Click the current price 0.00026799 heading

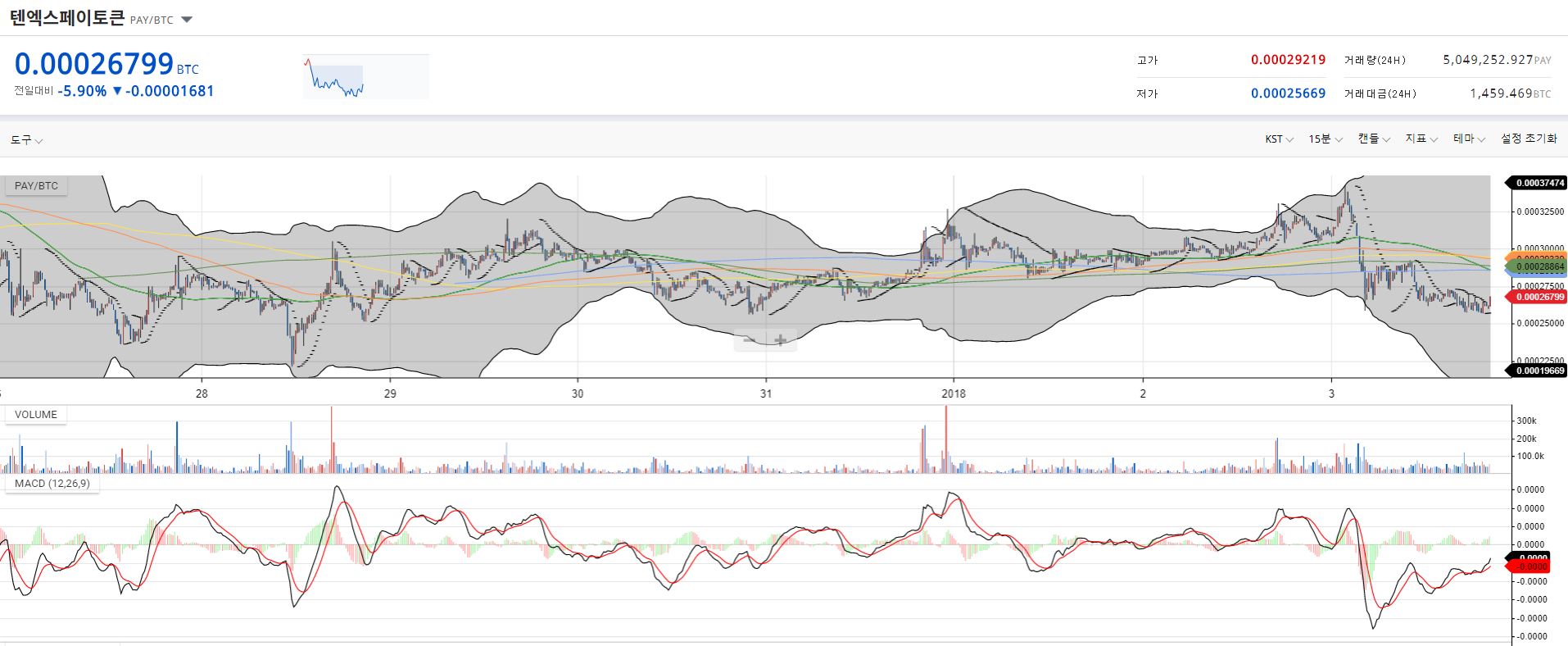pyautogui.click(x=94, y=64)
